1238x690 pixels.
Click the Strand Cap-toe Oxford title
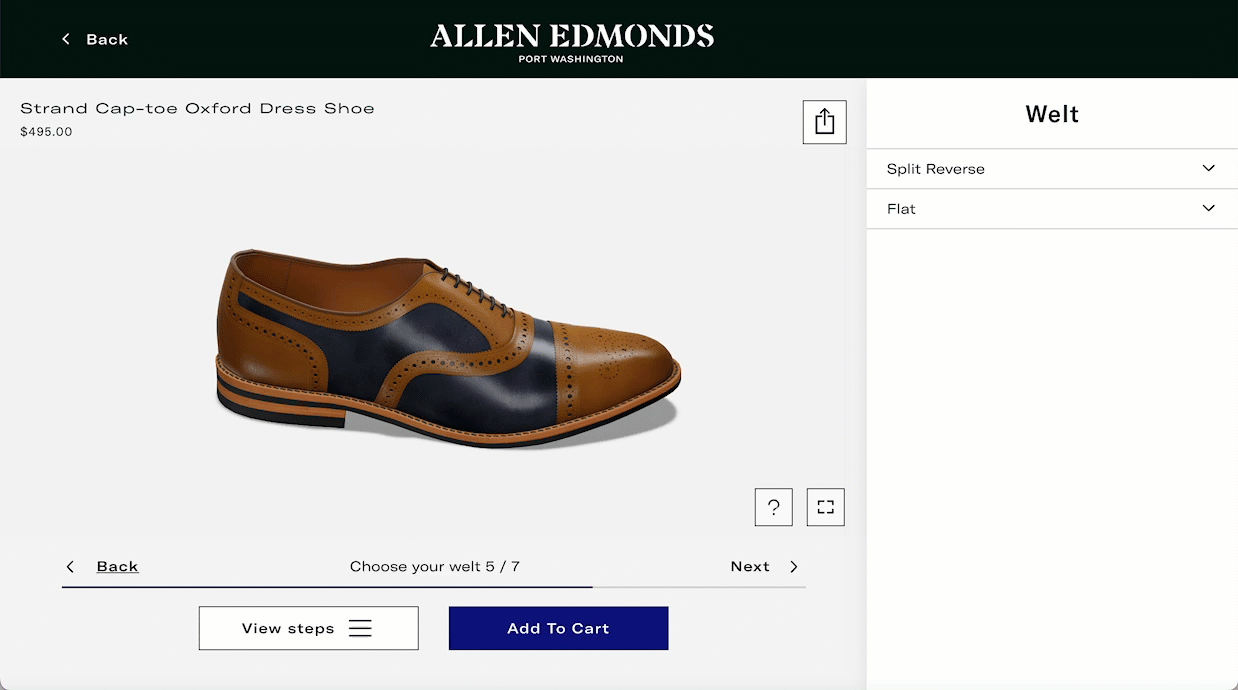click(197, 108)
